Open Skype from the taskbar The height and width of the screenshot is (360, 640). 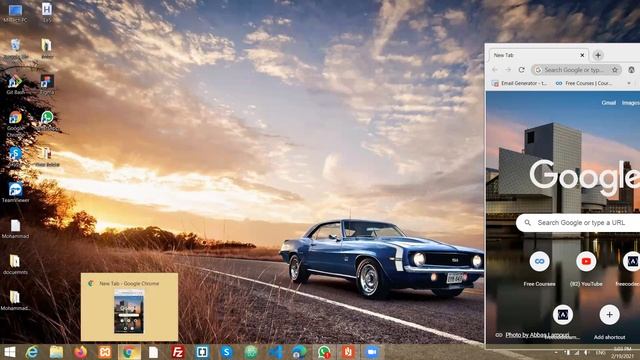coord(227,352)
